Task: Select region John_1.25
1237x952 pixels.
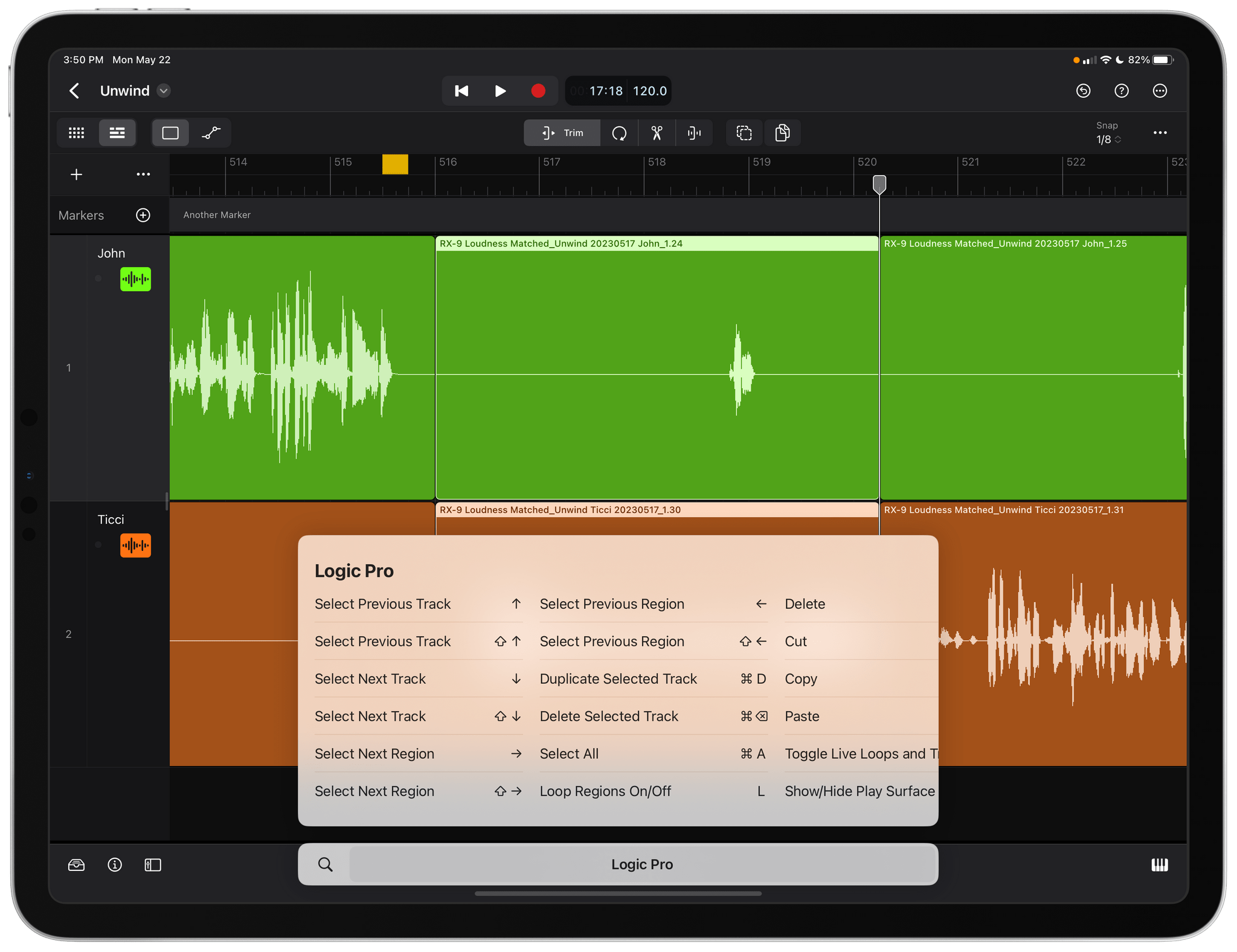Action: 1033,367
